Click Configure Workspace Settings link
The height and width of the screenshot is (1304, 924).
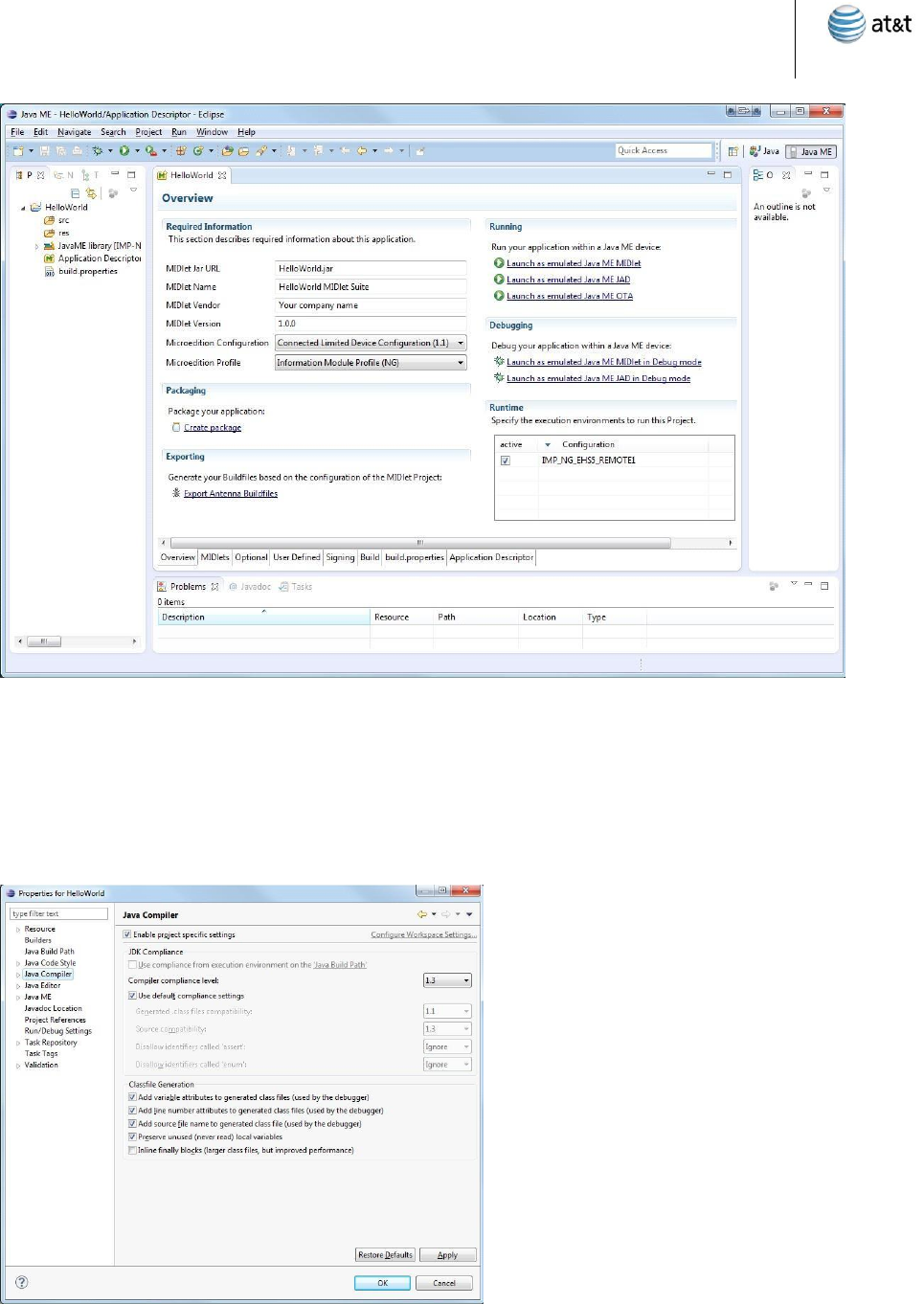pyautogui.click(x=423, y=934)
